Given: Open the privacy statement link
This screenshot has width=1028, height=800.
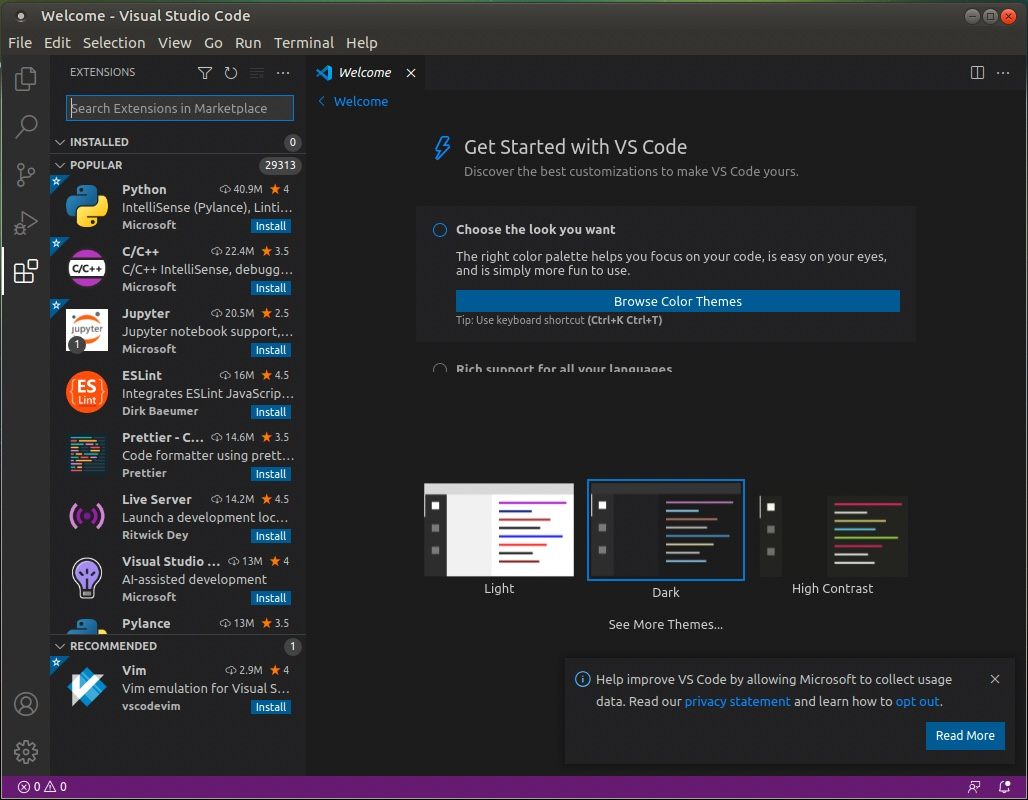Looking at the screenshot, I should click(x=737, y=702).
